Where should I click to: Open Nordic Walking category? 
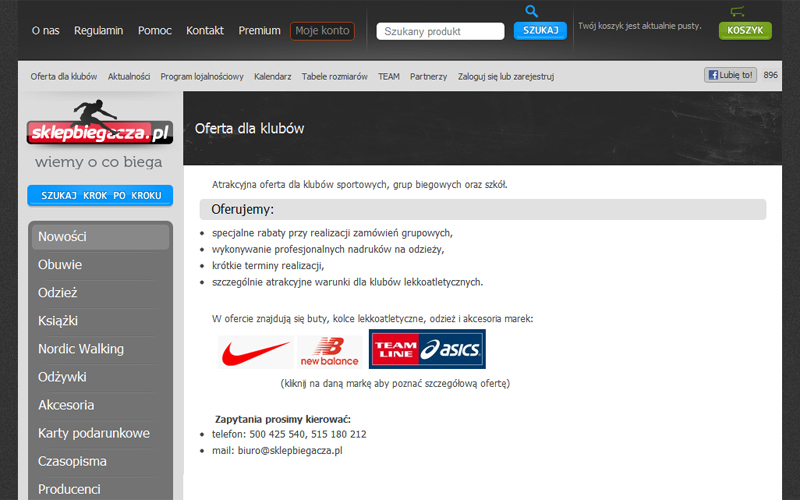pyautogui.click(x=81, y=349)
